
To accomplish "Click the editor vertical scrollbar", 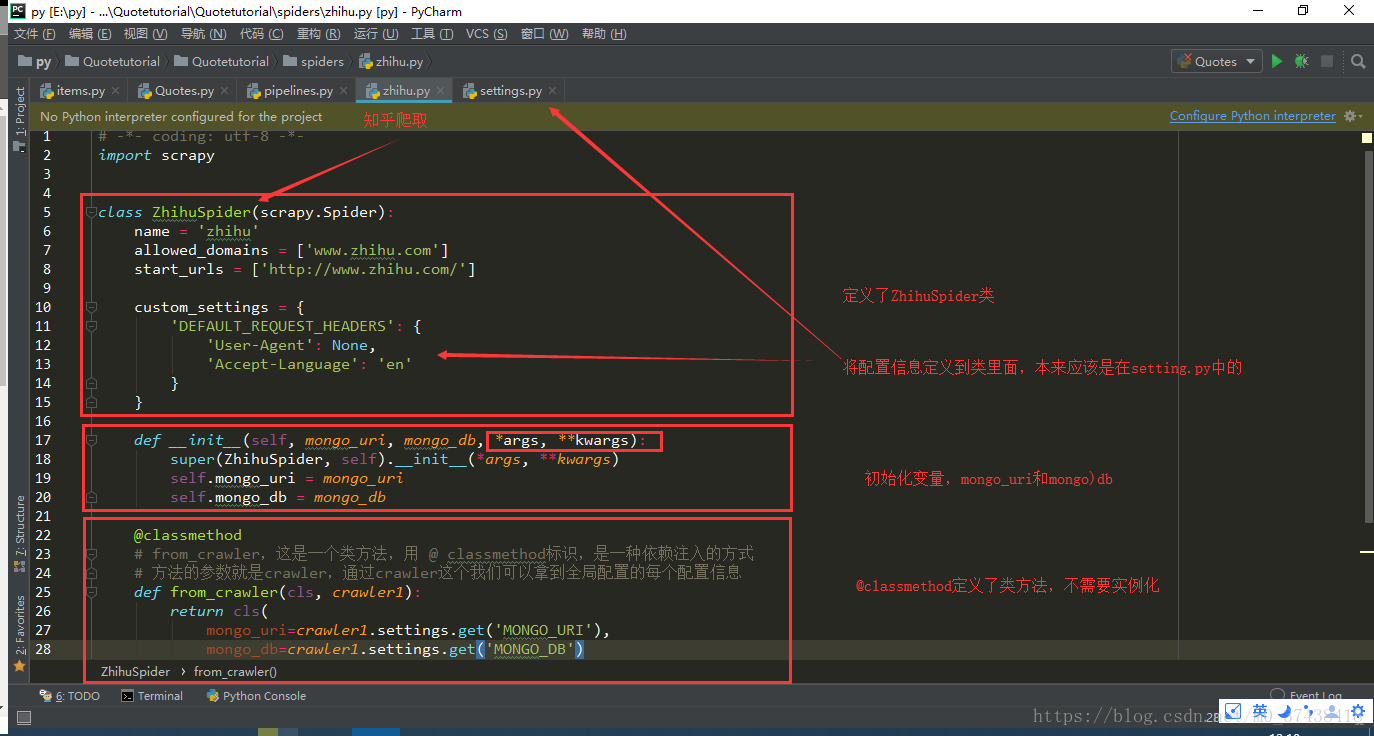I will click(1367, 335).
